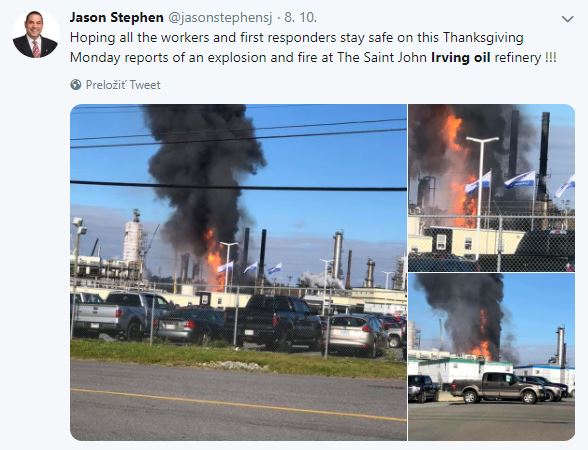
Task: Expand the tweet options chevron
Action: point(568,19)
